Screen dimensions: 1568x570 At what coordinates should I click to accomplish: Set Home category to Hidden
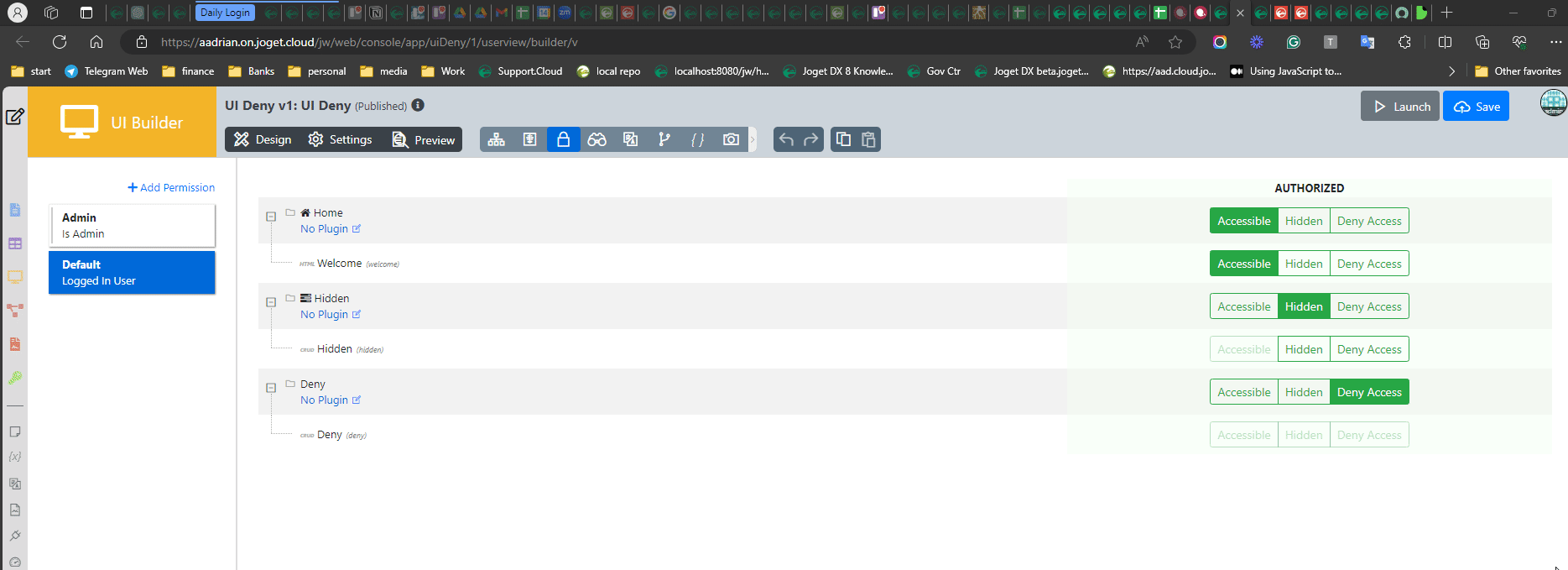1303,221
